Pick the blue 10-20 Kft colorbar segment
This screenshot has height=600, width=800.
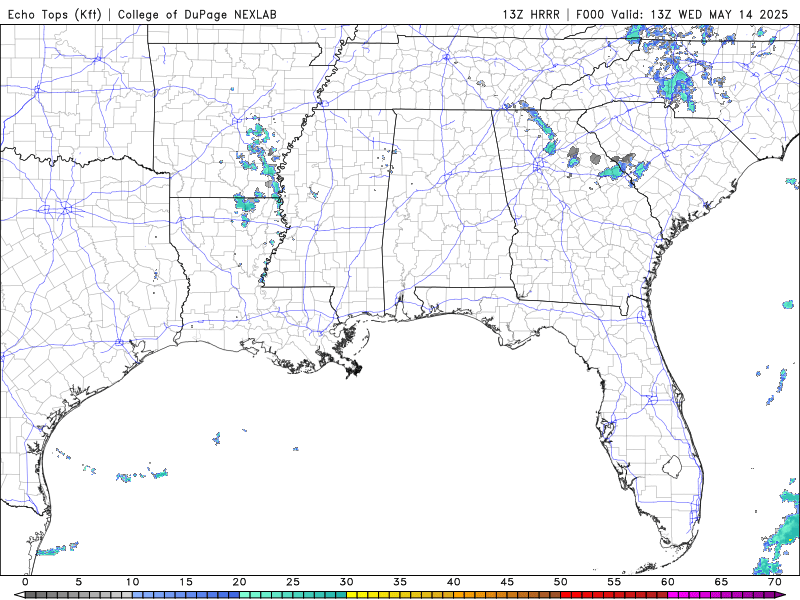pos(186,595)
